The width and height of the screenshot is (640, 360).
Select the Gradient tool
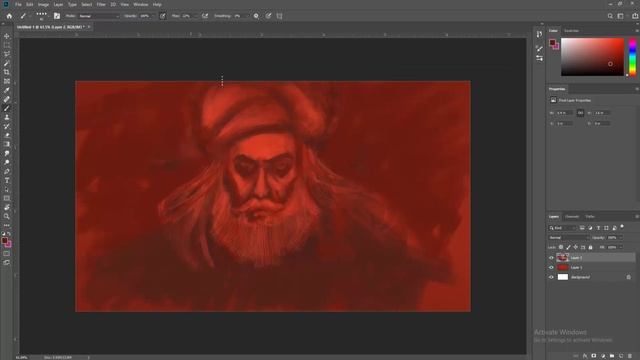pos(7,144)
